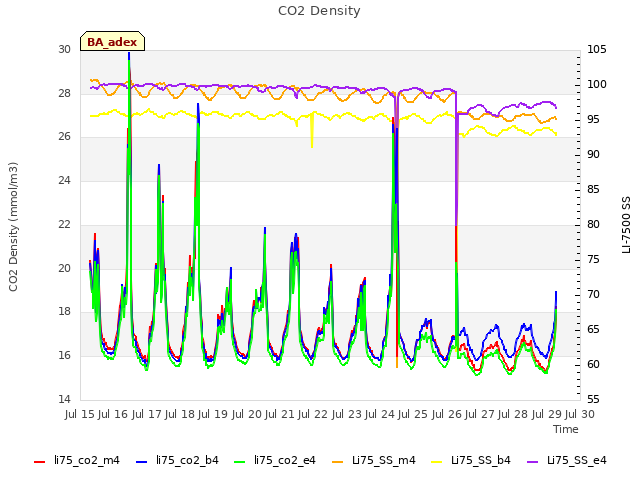Click the Jul 21 tick label

(280, 414)
